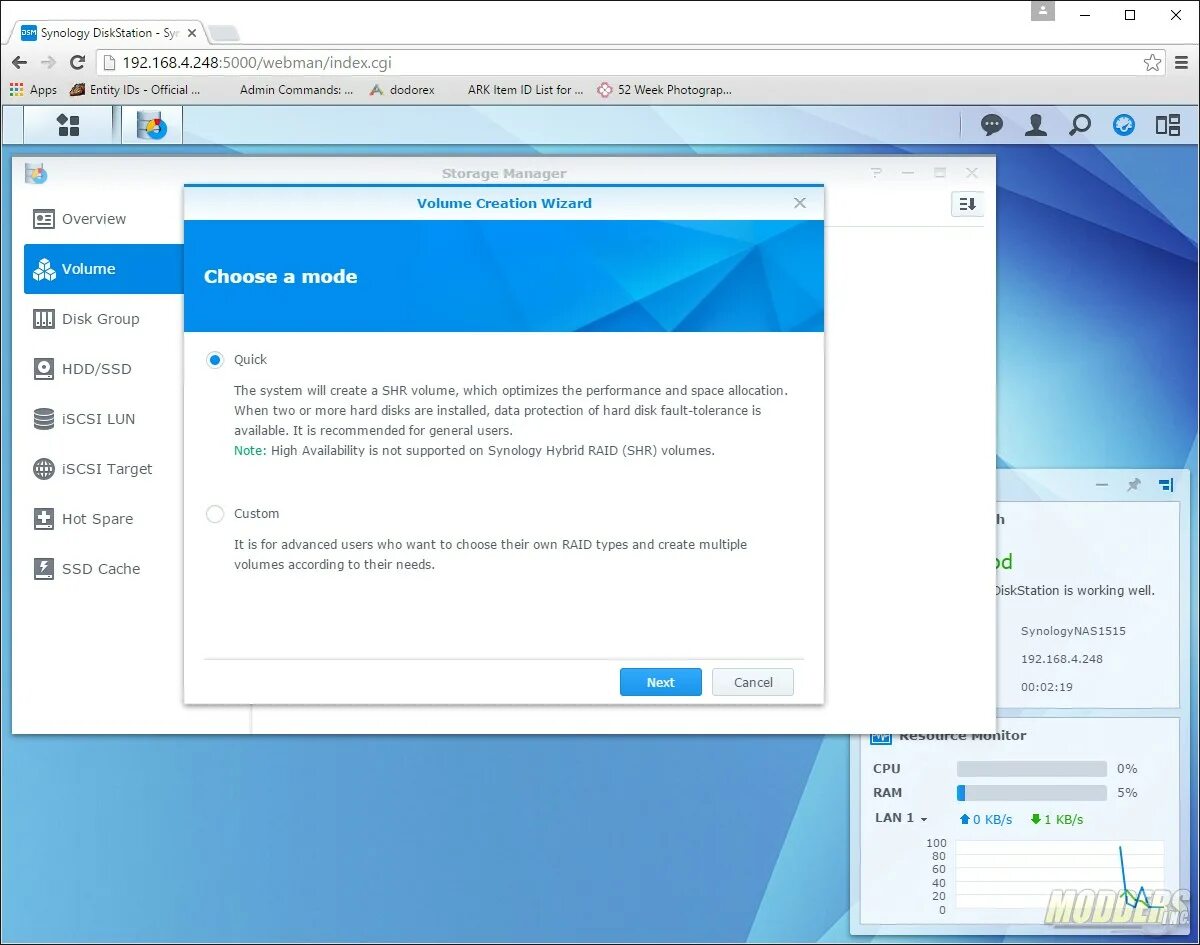
Task: Open the user options icon
Action: pos(1036,125)
